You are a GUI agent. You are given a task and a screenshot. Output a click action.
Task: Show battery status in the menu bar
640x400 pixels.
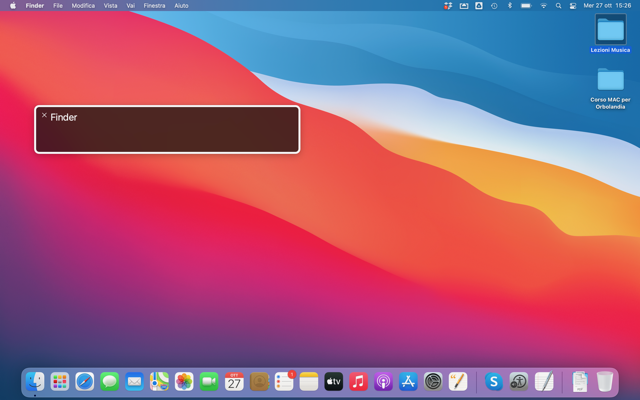click(x=526, y=6)
